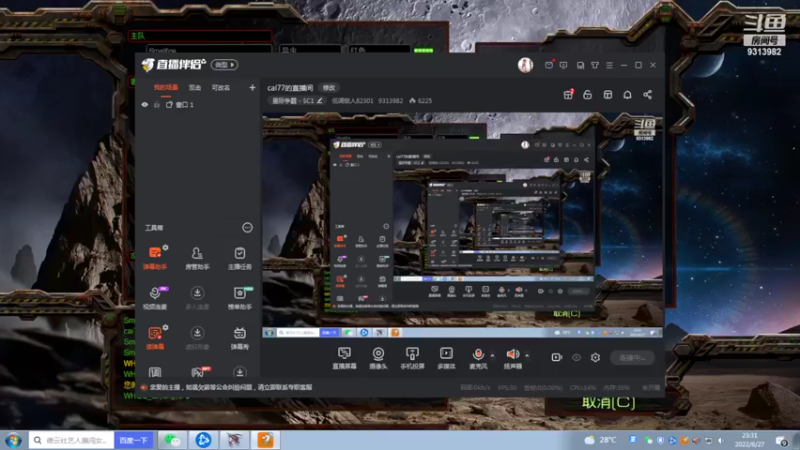Focus the taskbar search input field
This screenshot has height=450, width=800.
point(71,440)
